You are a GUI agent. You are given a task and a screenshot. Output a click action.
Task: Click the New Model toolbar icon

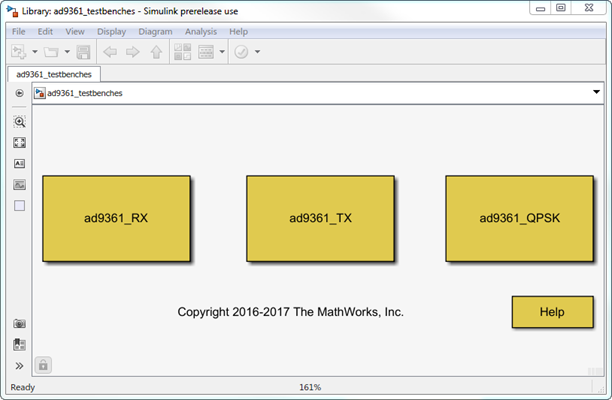click(18, 52)
